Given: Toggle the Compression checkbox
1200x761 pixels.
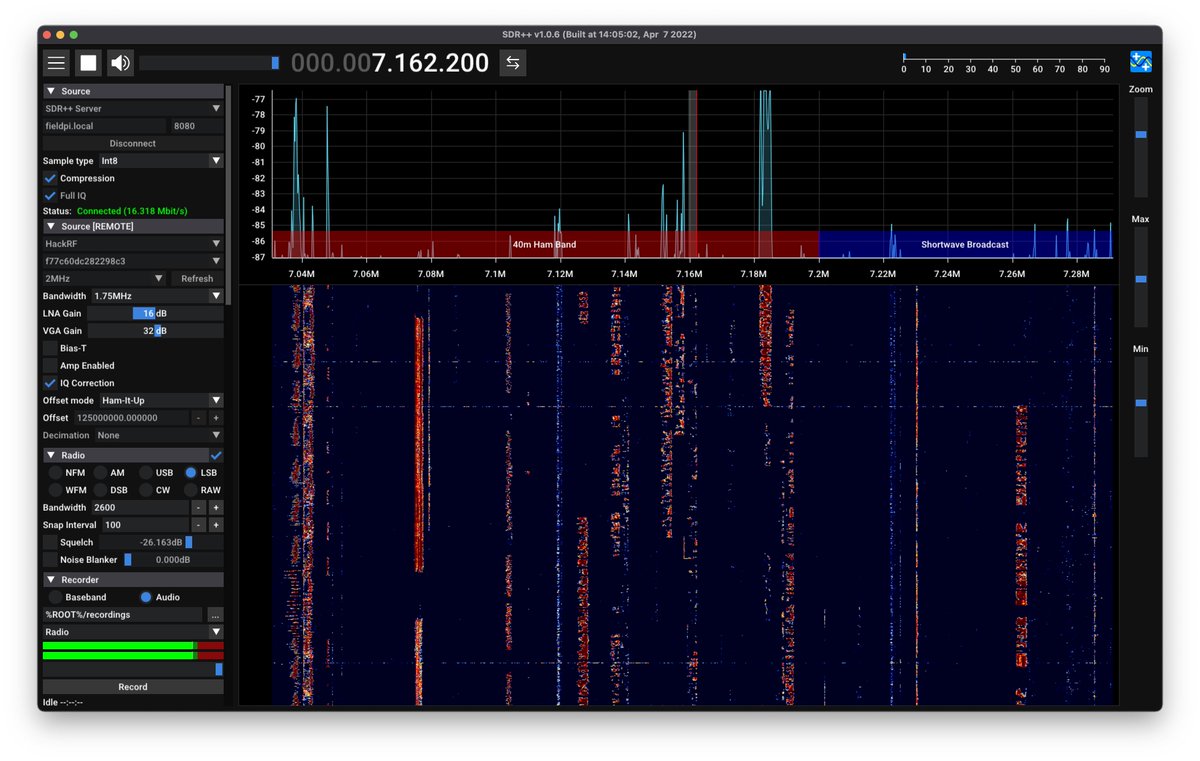Looking at the screenshot, I should click(50, 178).
